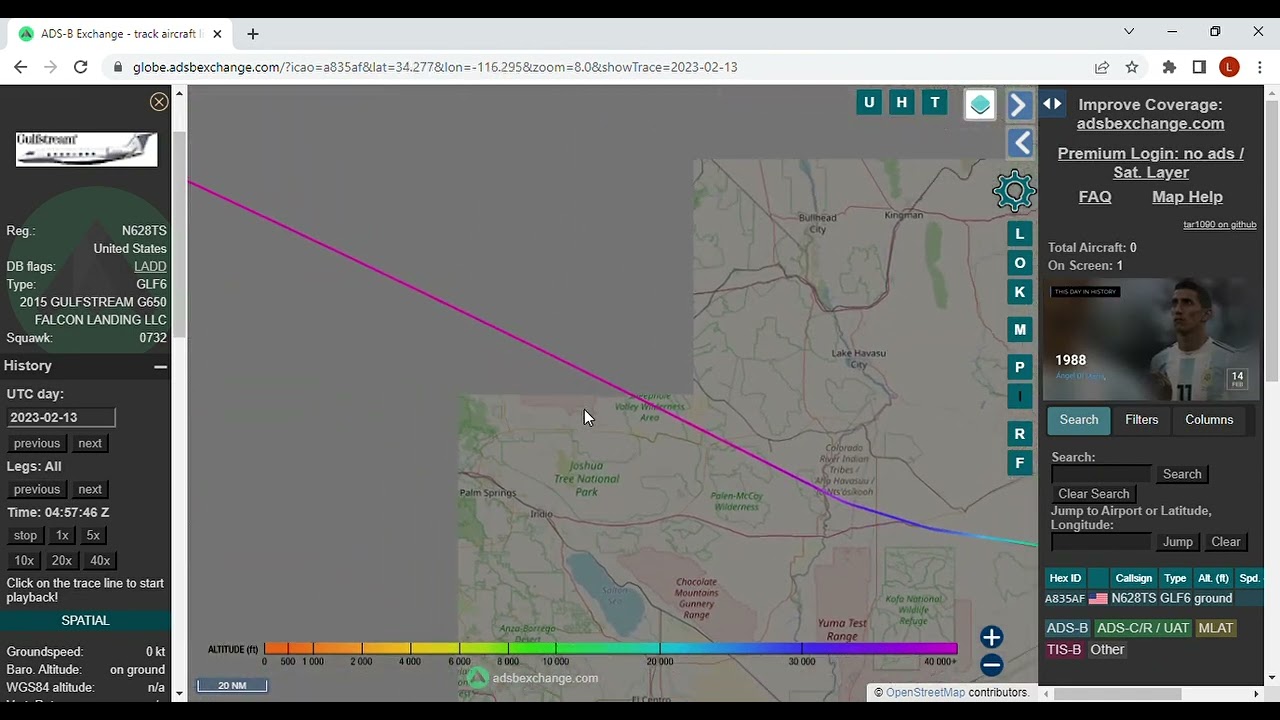Viewport: 1280px width, 720px height.
Task: Bookmark this page with the star icon
Action: point(1132,67)
